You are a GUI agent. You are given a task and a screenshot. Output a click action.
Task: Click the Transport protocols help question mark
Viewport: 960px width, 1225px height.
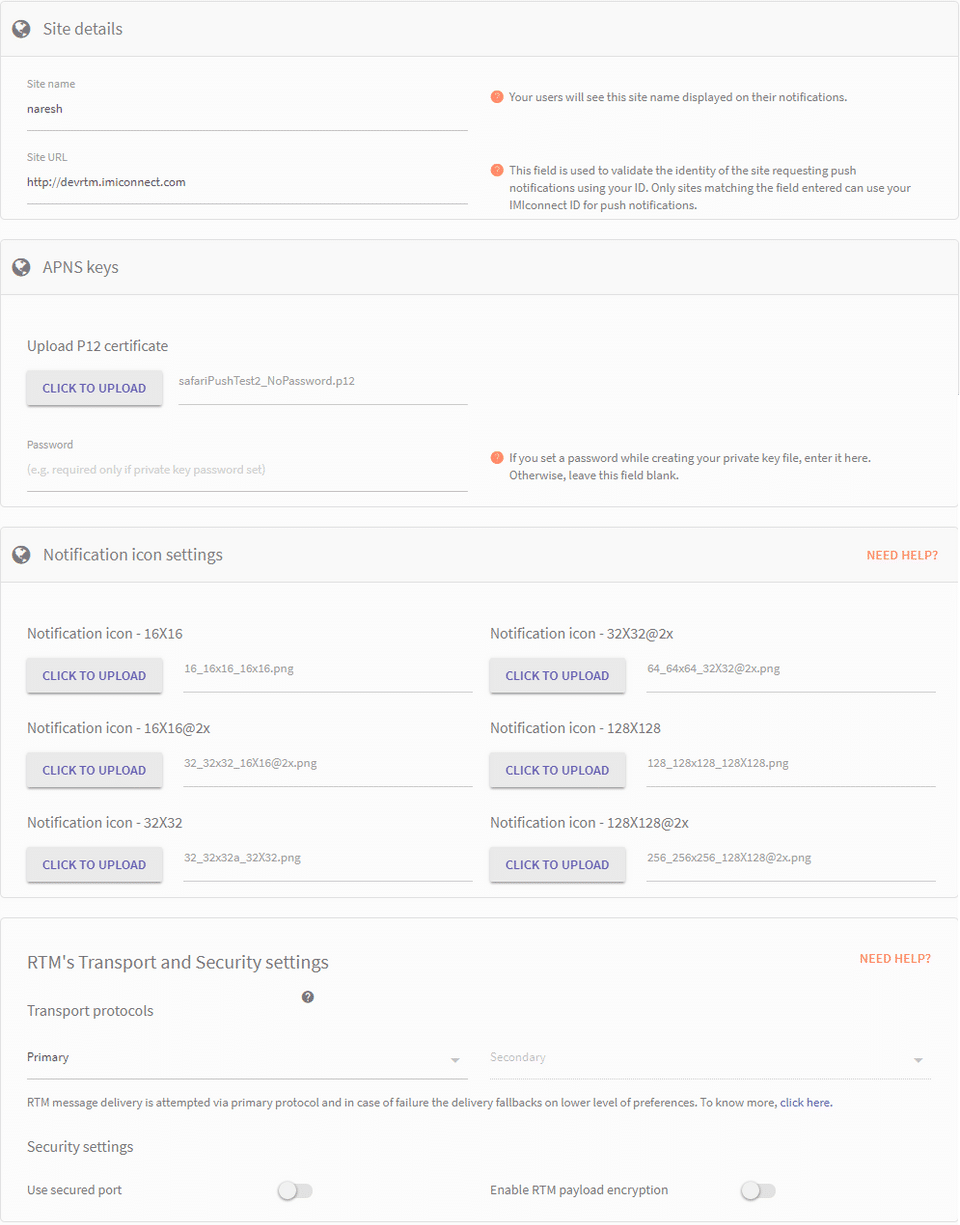tap(308, 997)
